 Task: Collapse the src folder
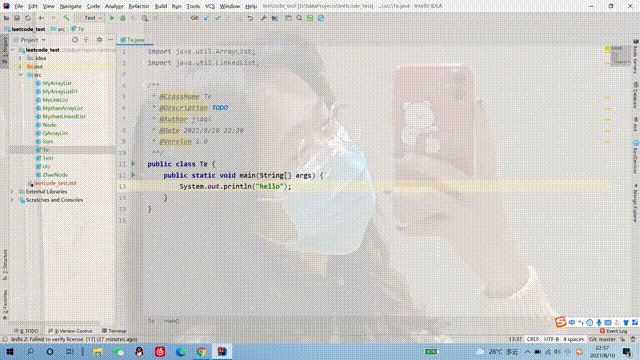pyautogui.click(x=20, y=75)
